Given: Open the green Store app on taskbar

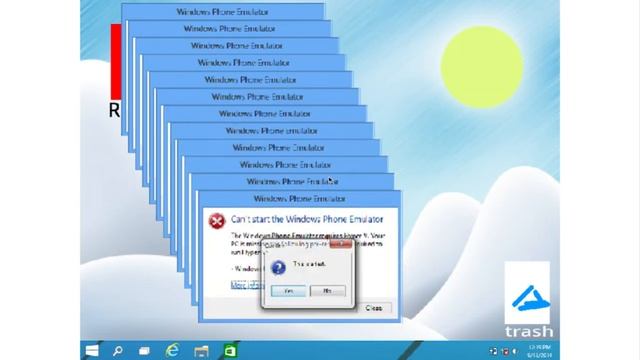Looking at the screenshot, I should 230,351.
